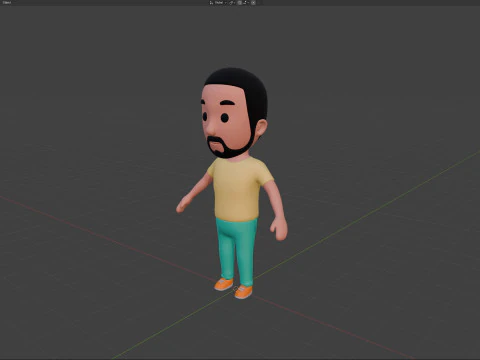Open the Object menu in header
The width and height of the screenshot is (480, 360).
tap(6, 2)
